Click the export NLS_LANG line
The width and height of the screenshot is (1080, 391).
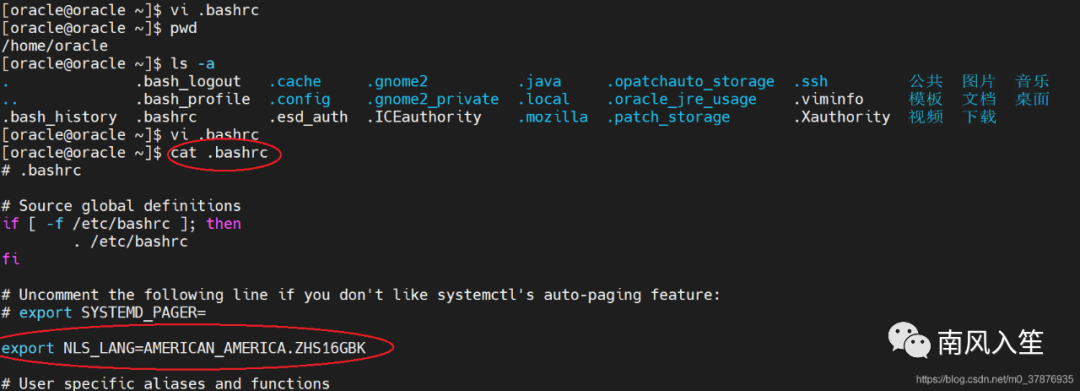coord(183,349)
